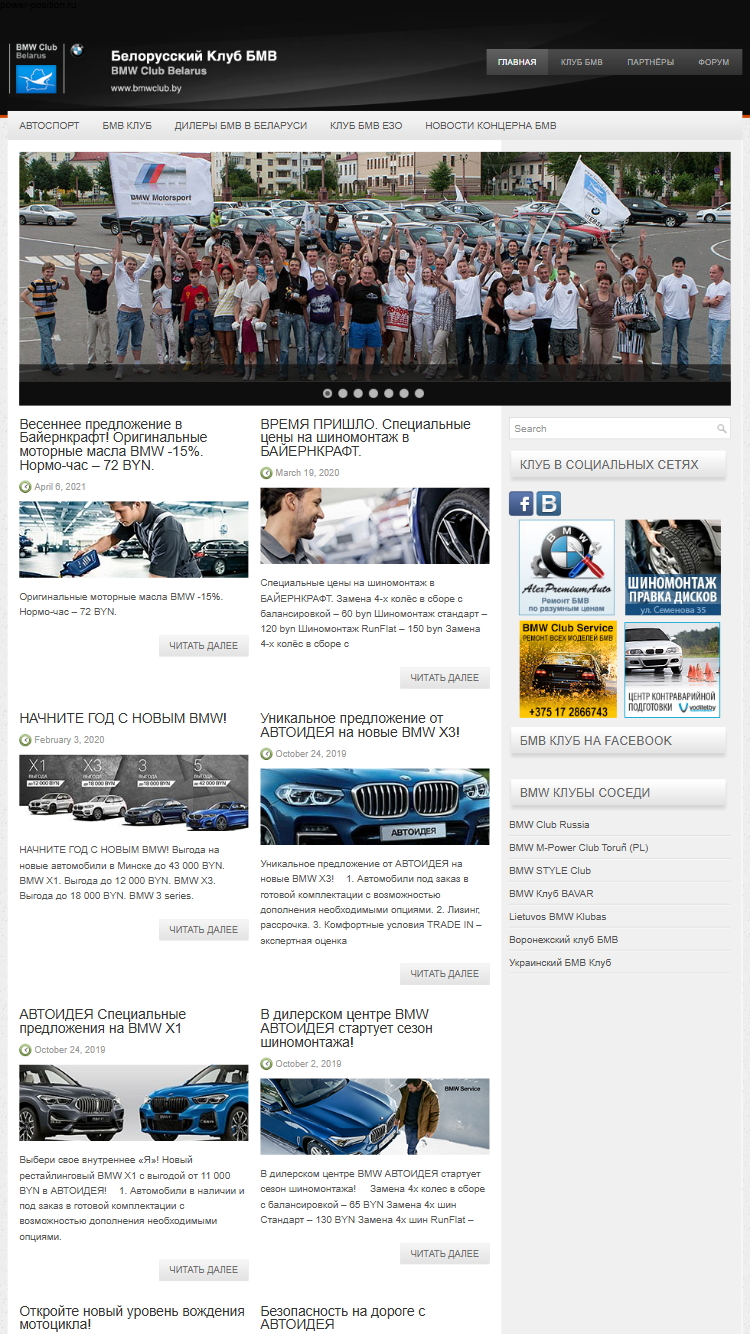Open two BMW X1 cars thumbnail
The width and height of the screenshot is (750, 1334).
pos(134,1103)
